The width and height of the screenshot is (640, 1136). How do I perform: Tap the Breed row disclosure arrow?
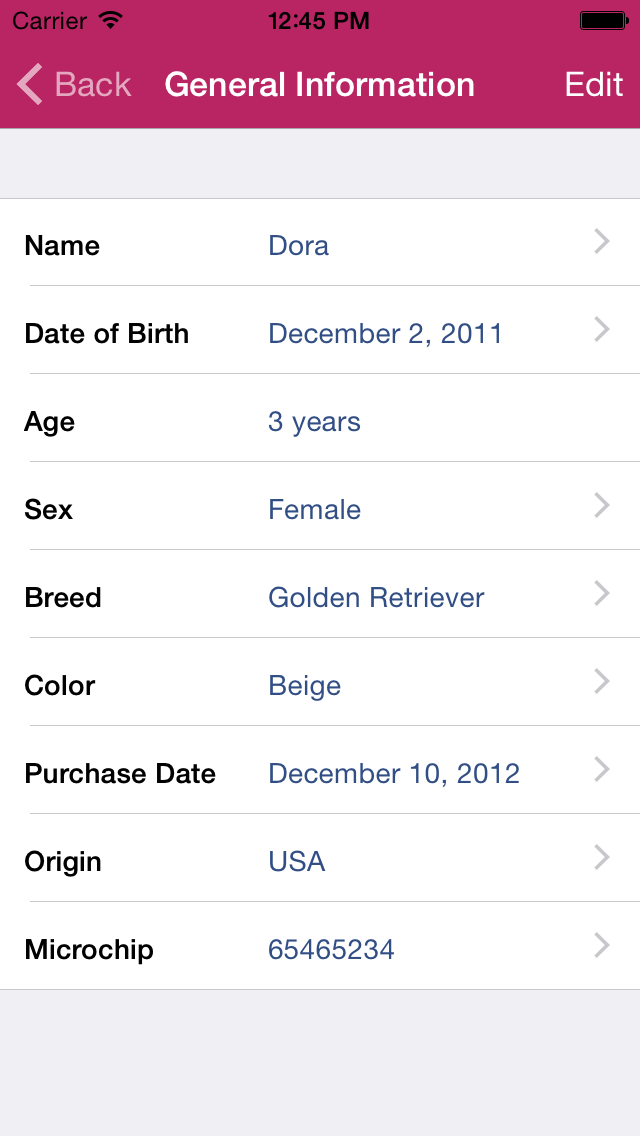tap(602, 593)
